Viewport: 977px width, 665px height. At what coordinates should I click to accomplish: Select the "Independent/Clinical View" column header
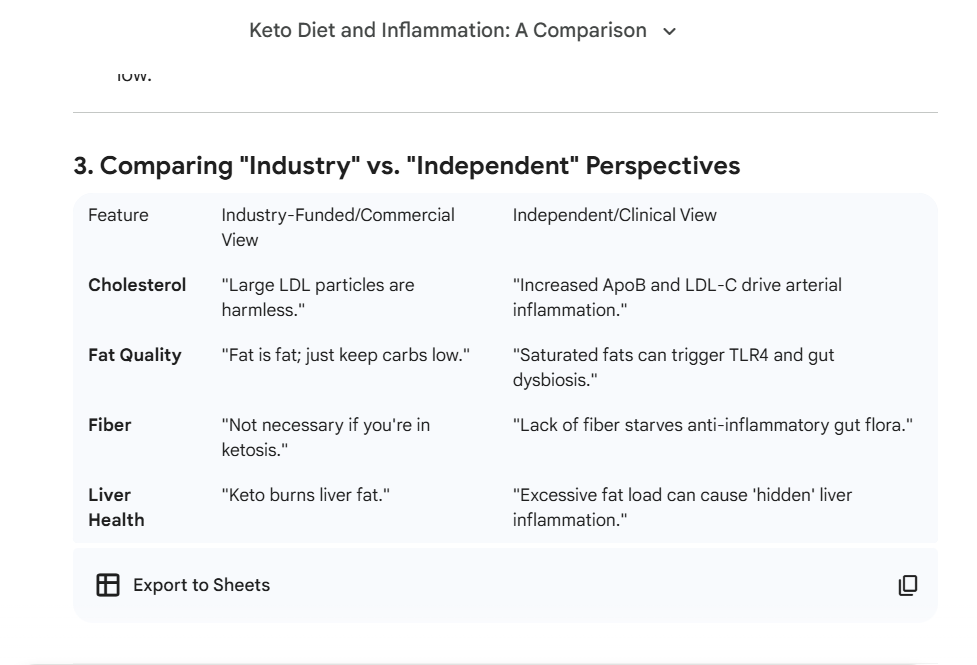[614, 215]
